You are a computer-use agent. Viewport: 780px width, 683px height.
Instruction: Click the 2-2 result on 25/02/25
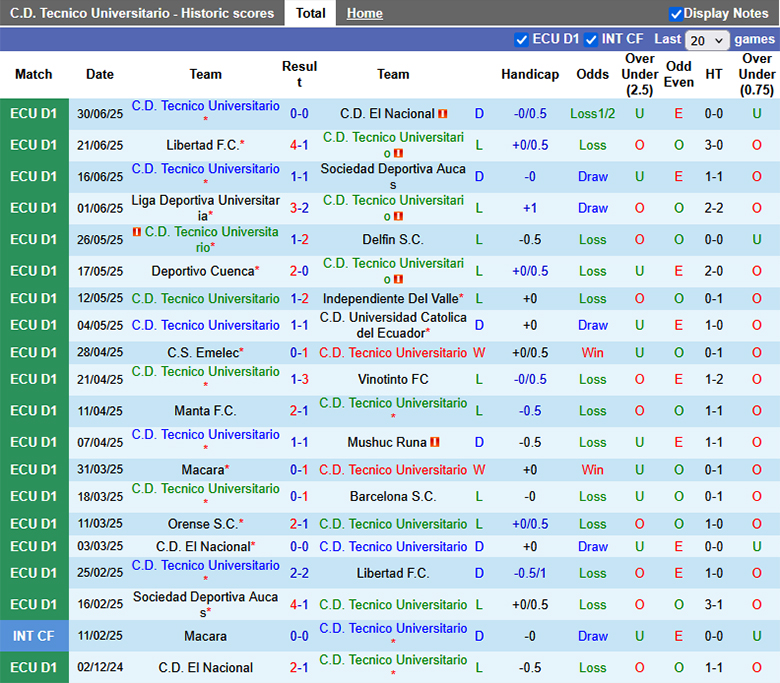click(x=299, y=573)
